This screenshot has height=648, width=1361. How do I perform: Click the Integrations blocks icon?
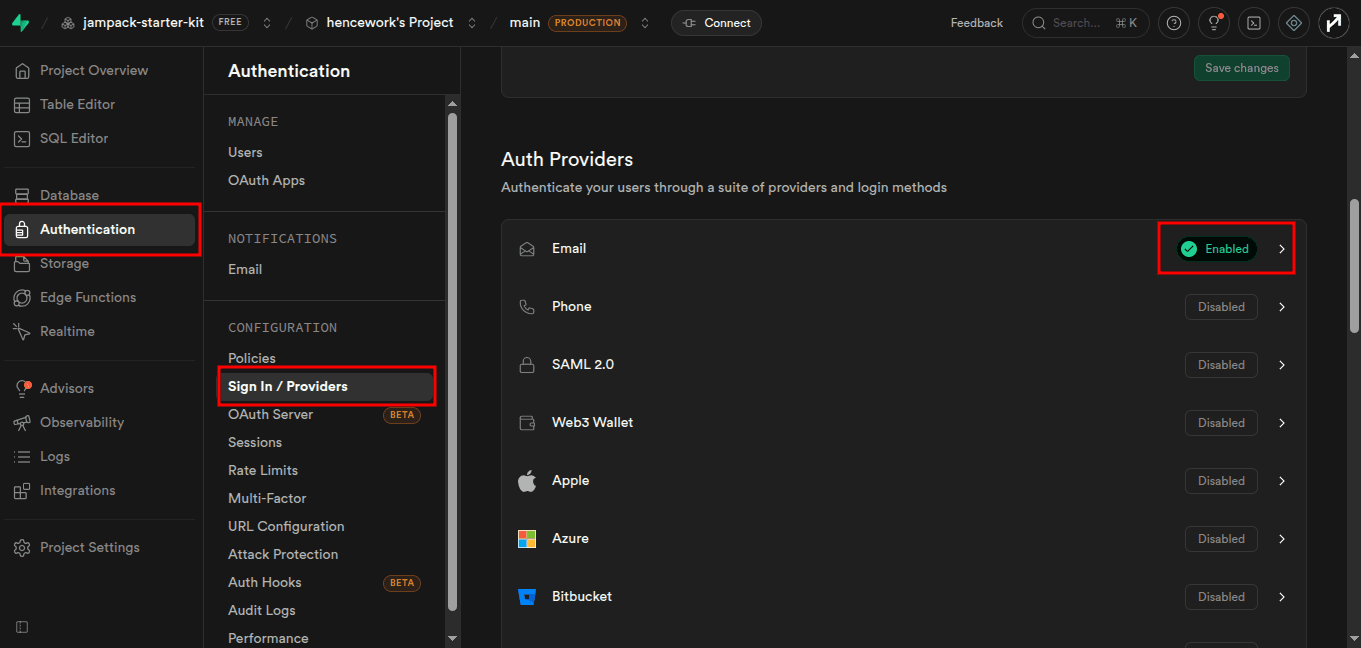click(22, 491)
